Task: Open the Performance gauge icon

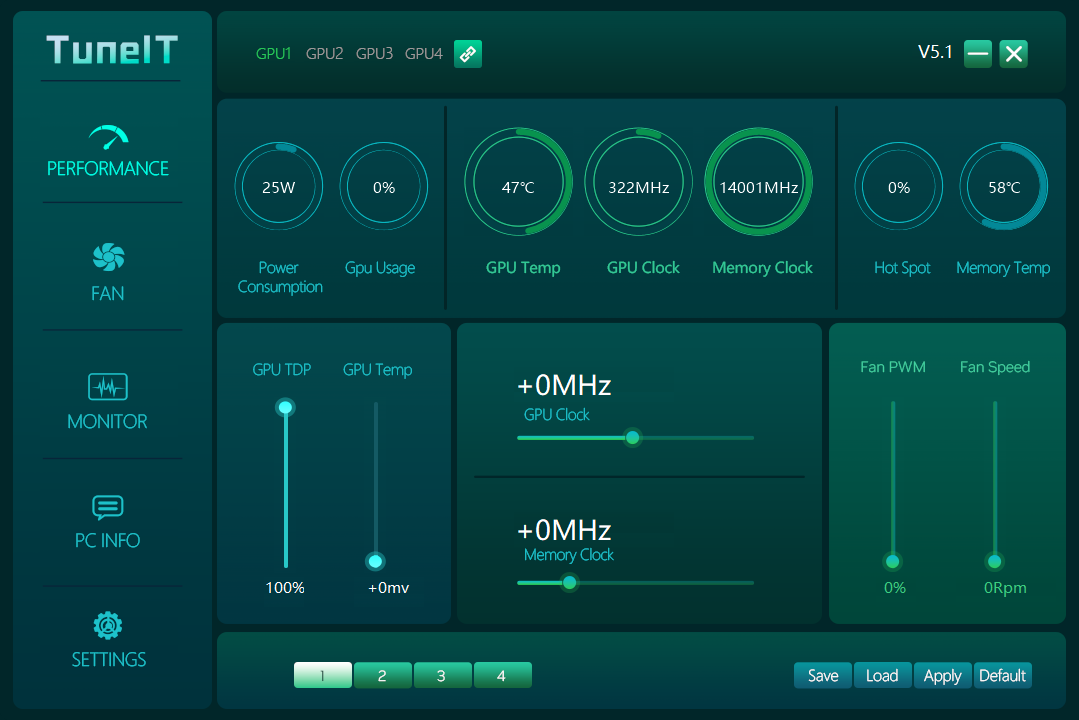Action: (x=108, y=136)
